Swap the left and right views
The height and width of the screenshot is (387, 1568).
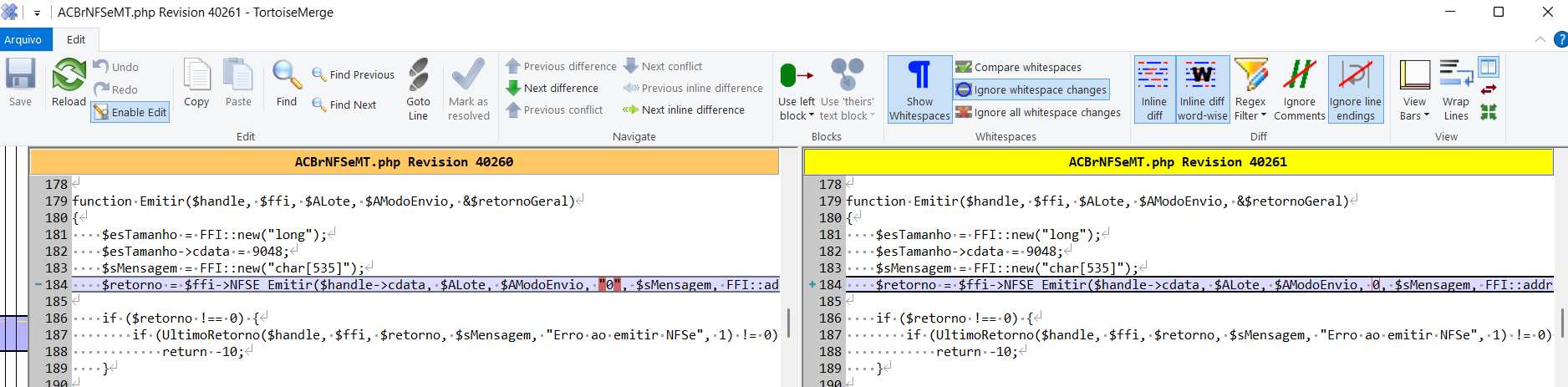[1489, 89]
